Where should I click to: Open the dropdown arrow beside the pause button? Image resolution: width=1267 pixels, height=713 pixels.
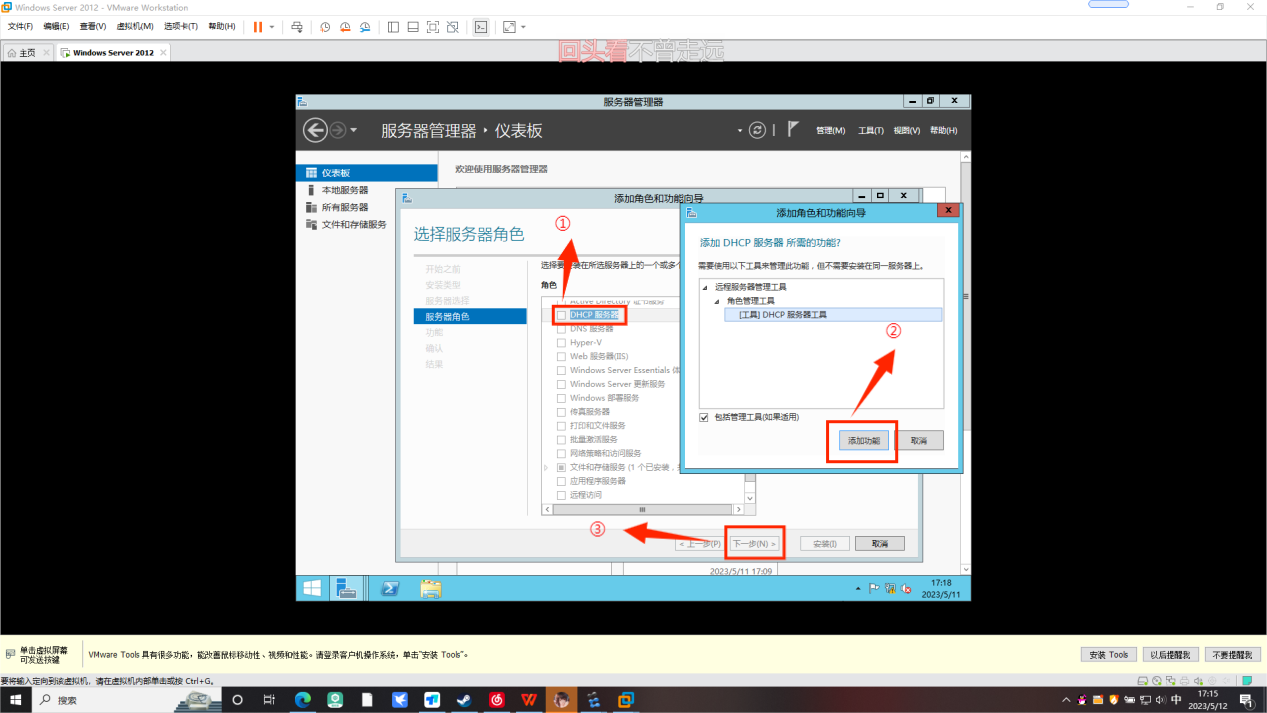(272, 27)
